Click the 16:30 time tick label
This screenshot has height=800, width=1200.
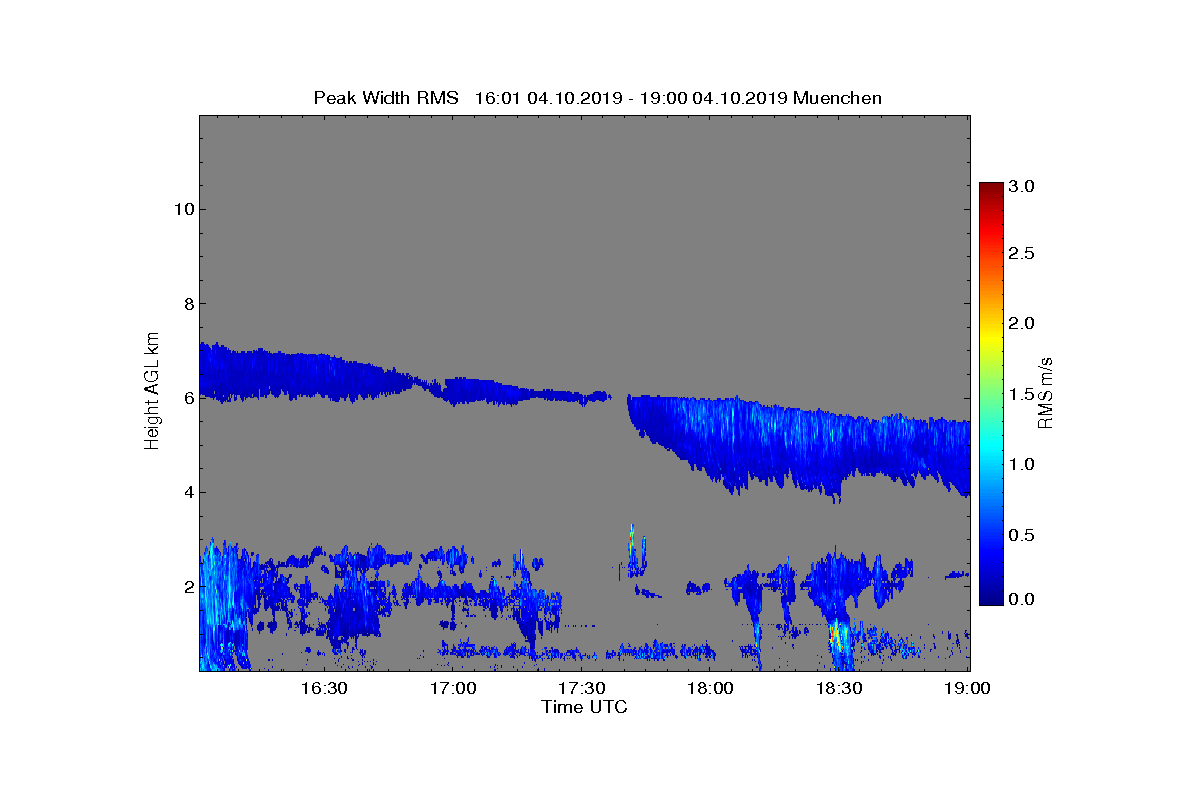pos(324,688)
